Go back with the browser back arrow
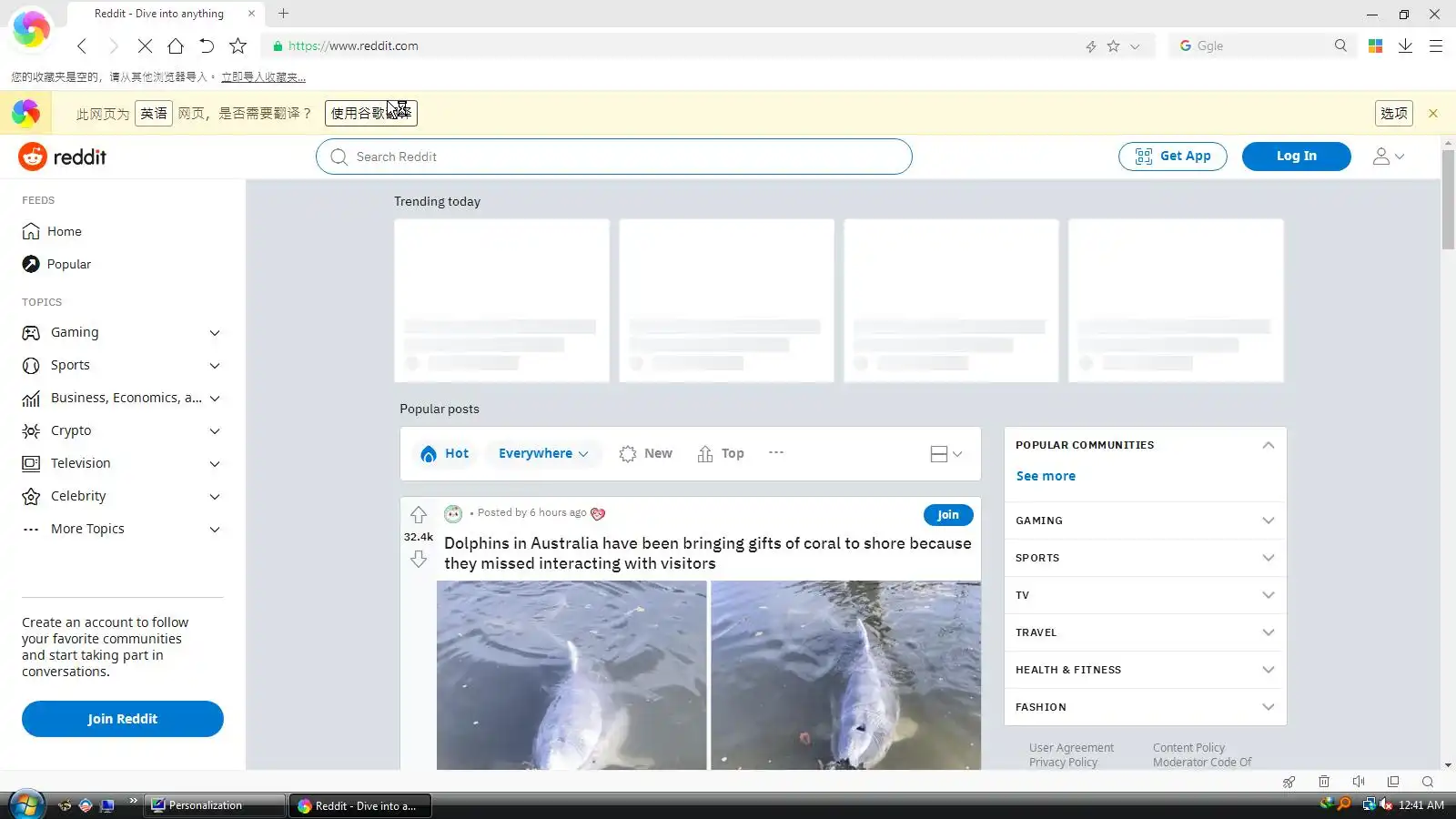Image resolution: width=1456 pixels, height=819 pixels. click(x=82, y=45)
